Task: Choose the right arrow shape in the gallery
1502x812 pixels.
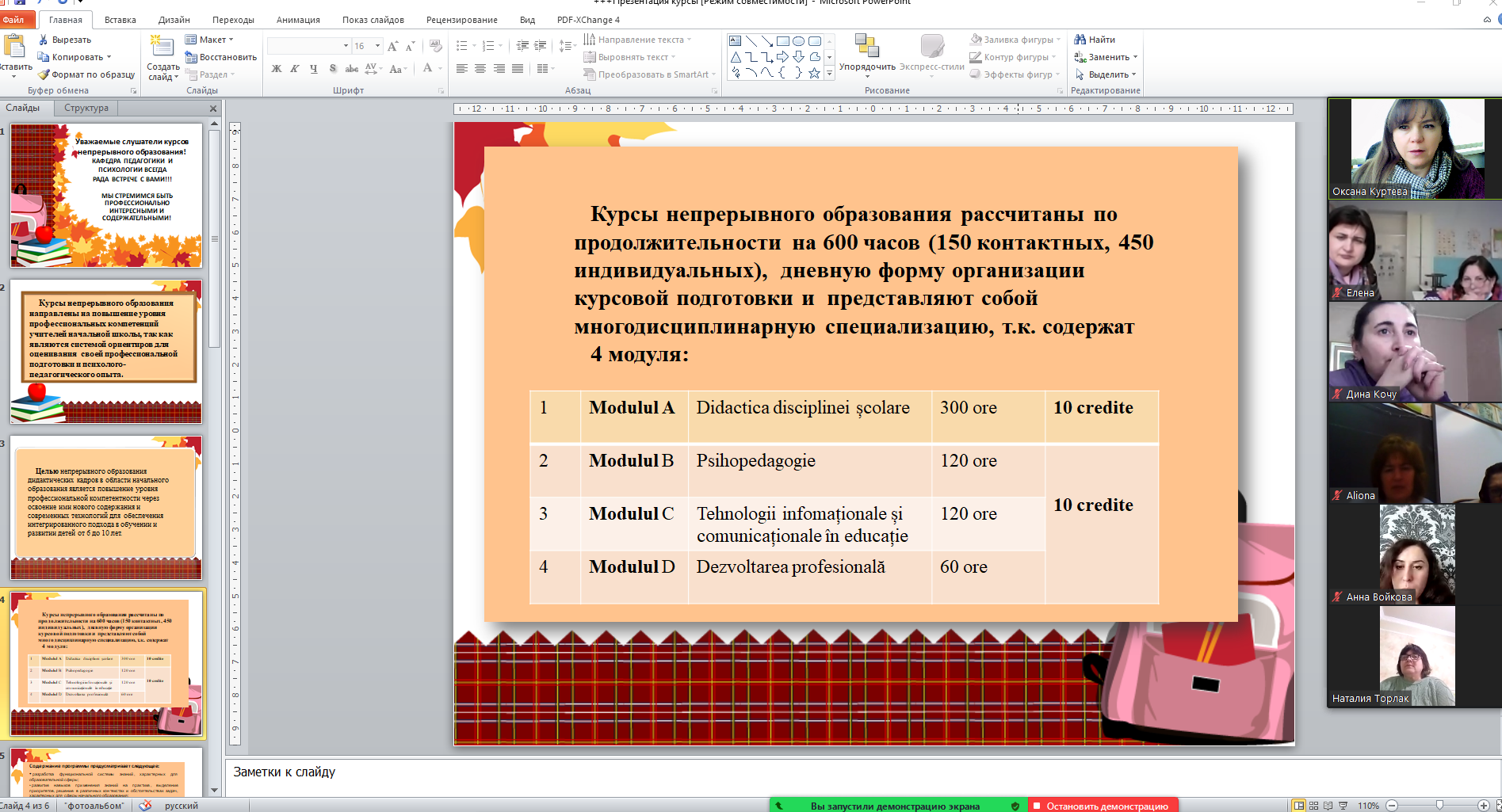Action: [782, 57]
